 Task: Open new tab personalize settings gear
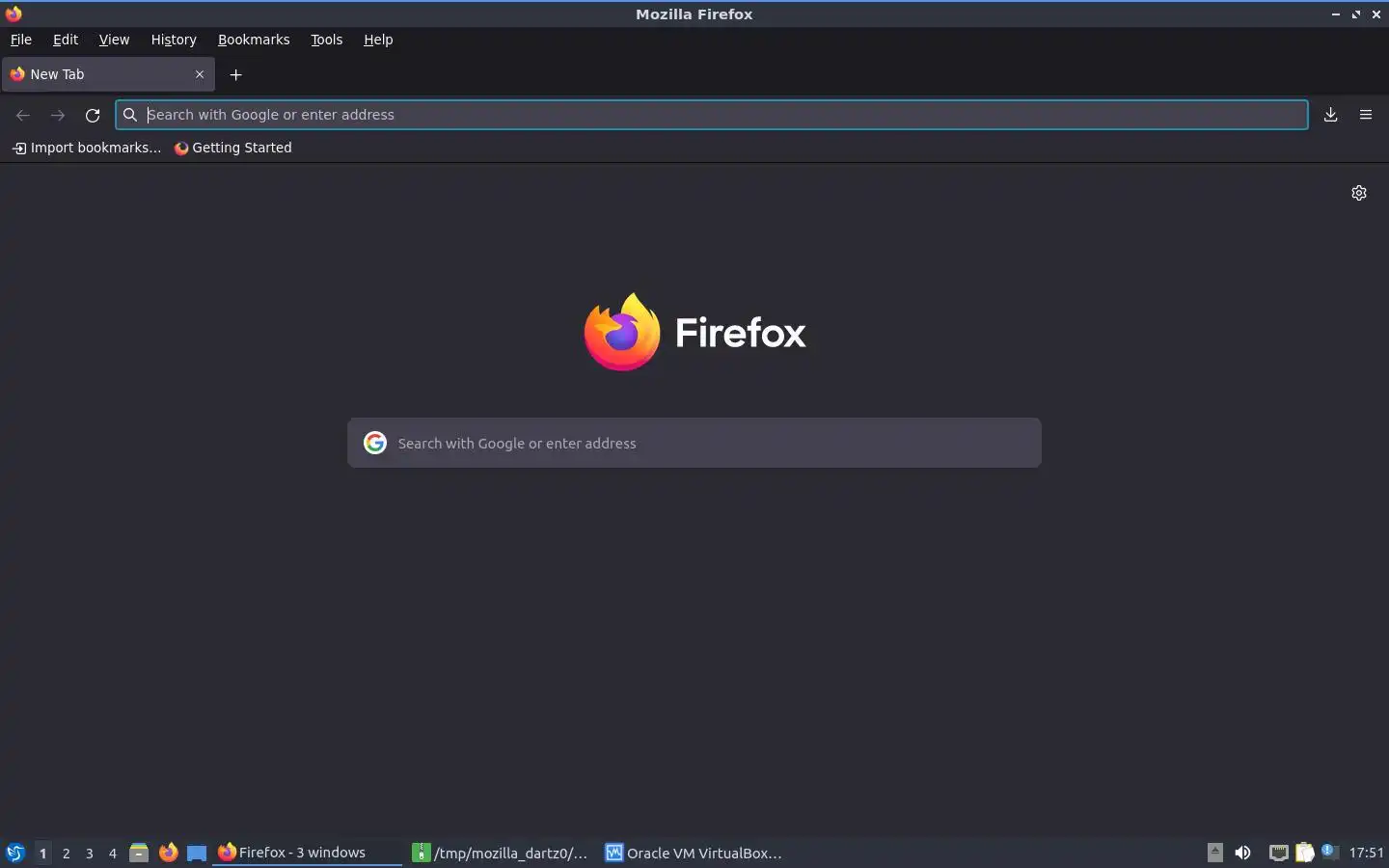pos(1359,193)
